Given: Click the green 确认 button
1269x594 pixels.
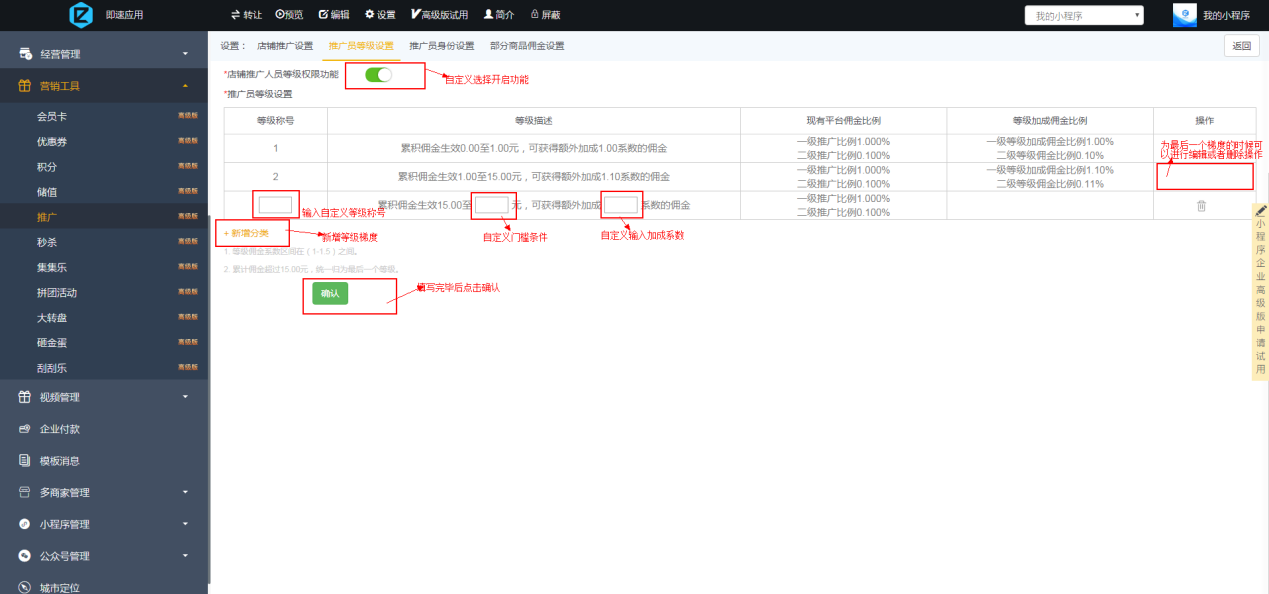Looking at the screenshot, I should click(x=330, y=293).
